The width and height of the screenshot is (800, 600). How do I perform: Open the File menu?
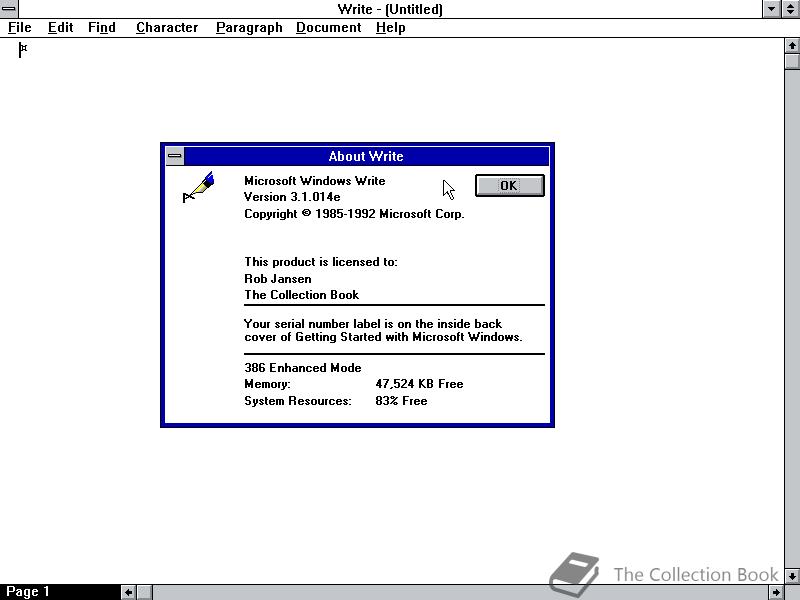pyautogui.click(x=19, y=28)
